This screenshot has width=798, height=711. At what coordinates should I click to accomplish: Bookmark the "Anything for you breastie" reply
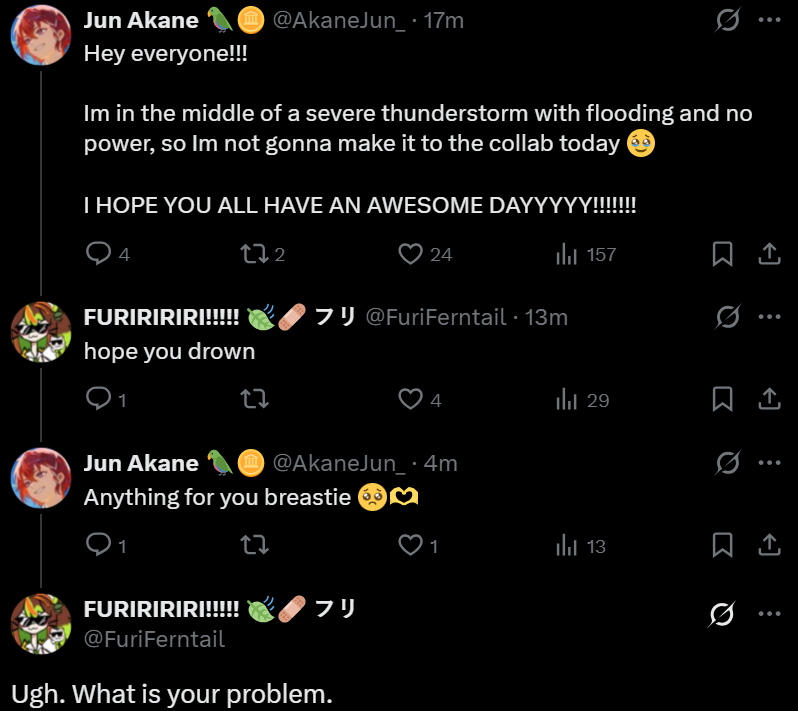[722, 546]
